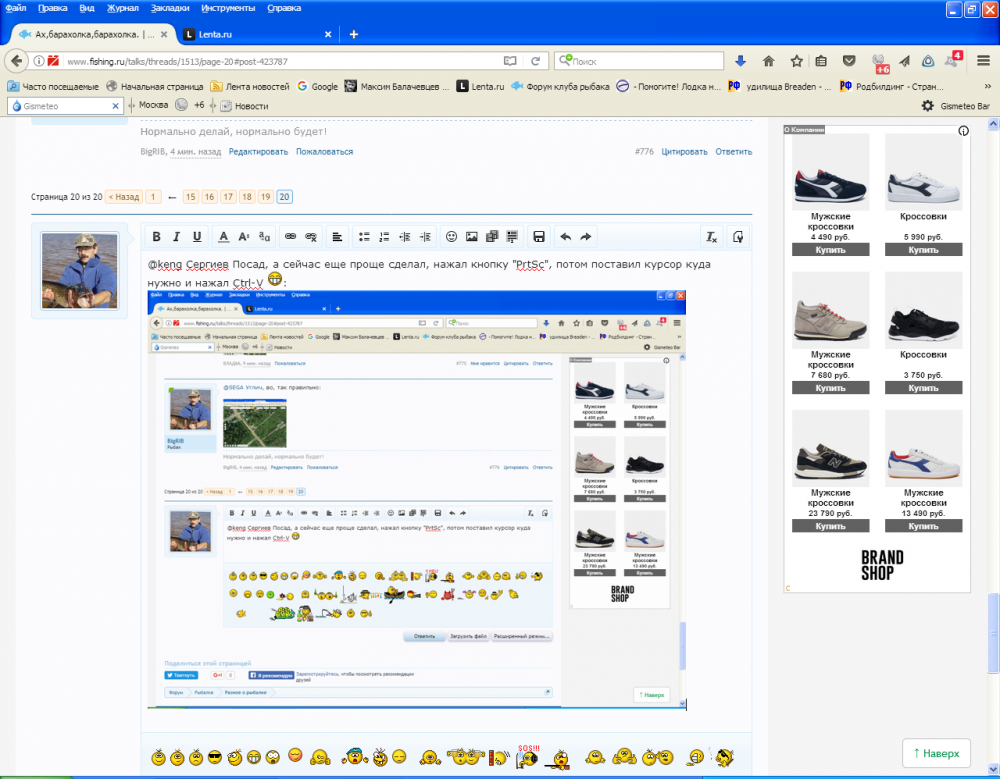Click the save draft floppy icon

(x=539, y=237)
